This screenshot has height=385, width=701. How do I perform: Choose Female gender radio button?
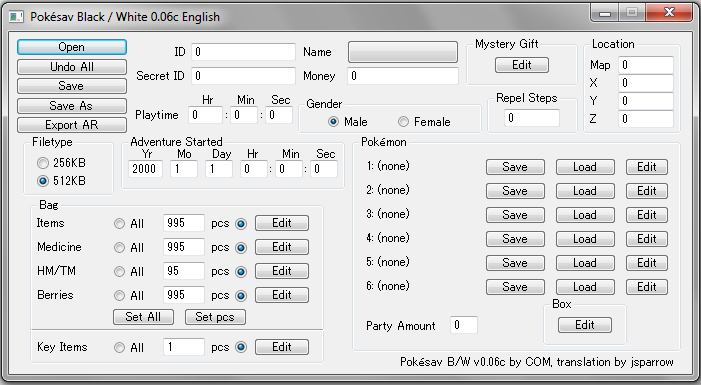403,122
